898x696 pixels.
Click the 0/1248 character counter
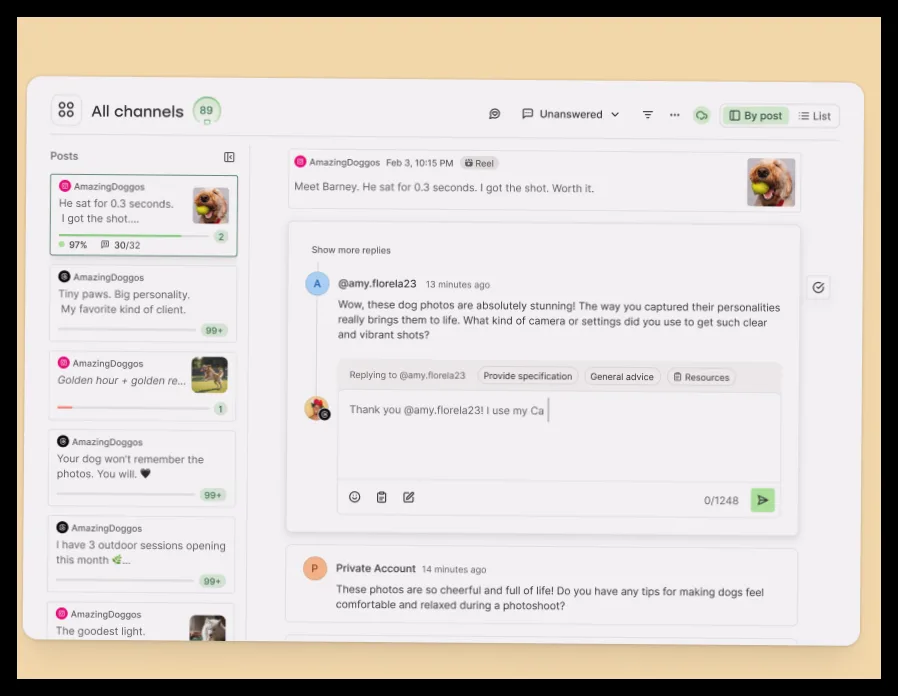click(721, 500)
